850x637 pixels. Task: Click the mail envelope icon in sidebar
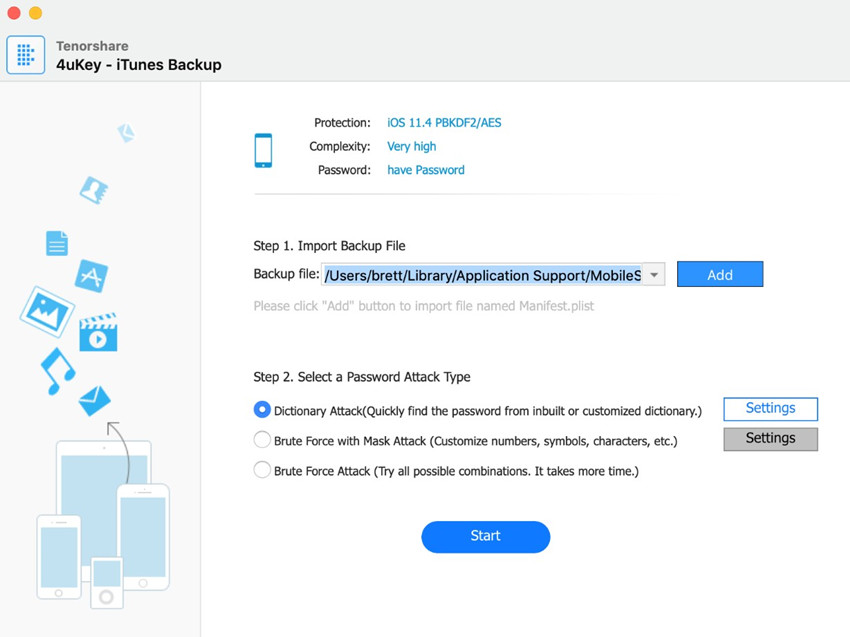pyautogui.click(x=95, y=401)
